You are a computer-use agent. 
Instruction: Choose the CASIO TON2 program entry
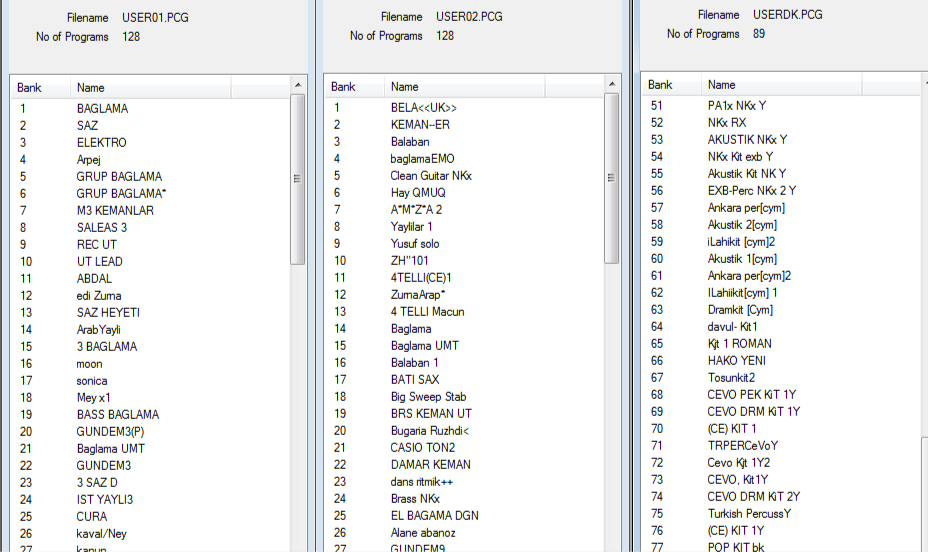422,448
